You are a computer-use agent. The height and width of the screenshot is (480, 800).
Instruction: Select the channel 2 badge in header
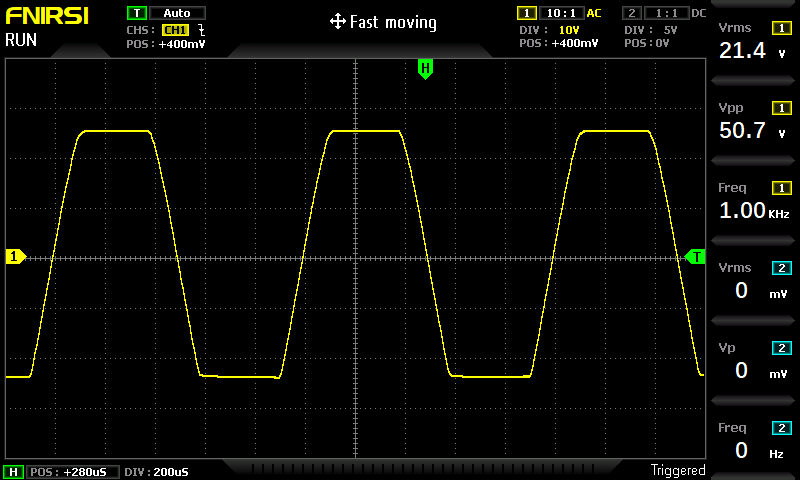click(x=632, y=13)
